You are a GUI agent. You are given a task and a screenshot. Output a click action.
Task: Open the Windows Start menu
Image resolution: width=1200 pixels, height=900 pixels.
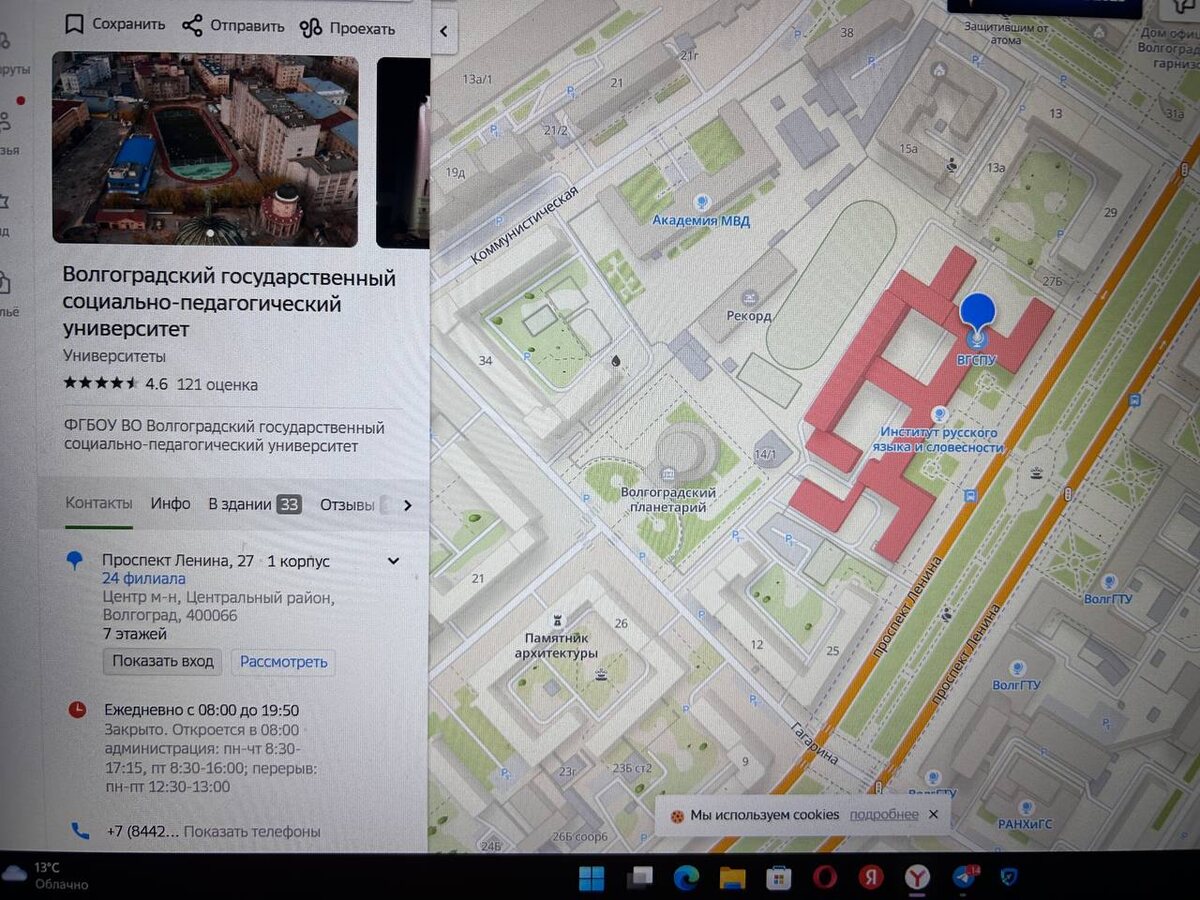(591, 878)
